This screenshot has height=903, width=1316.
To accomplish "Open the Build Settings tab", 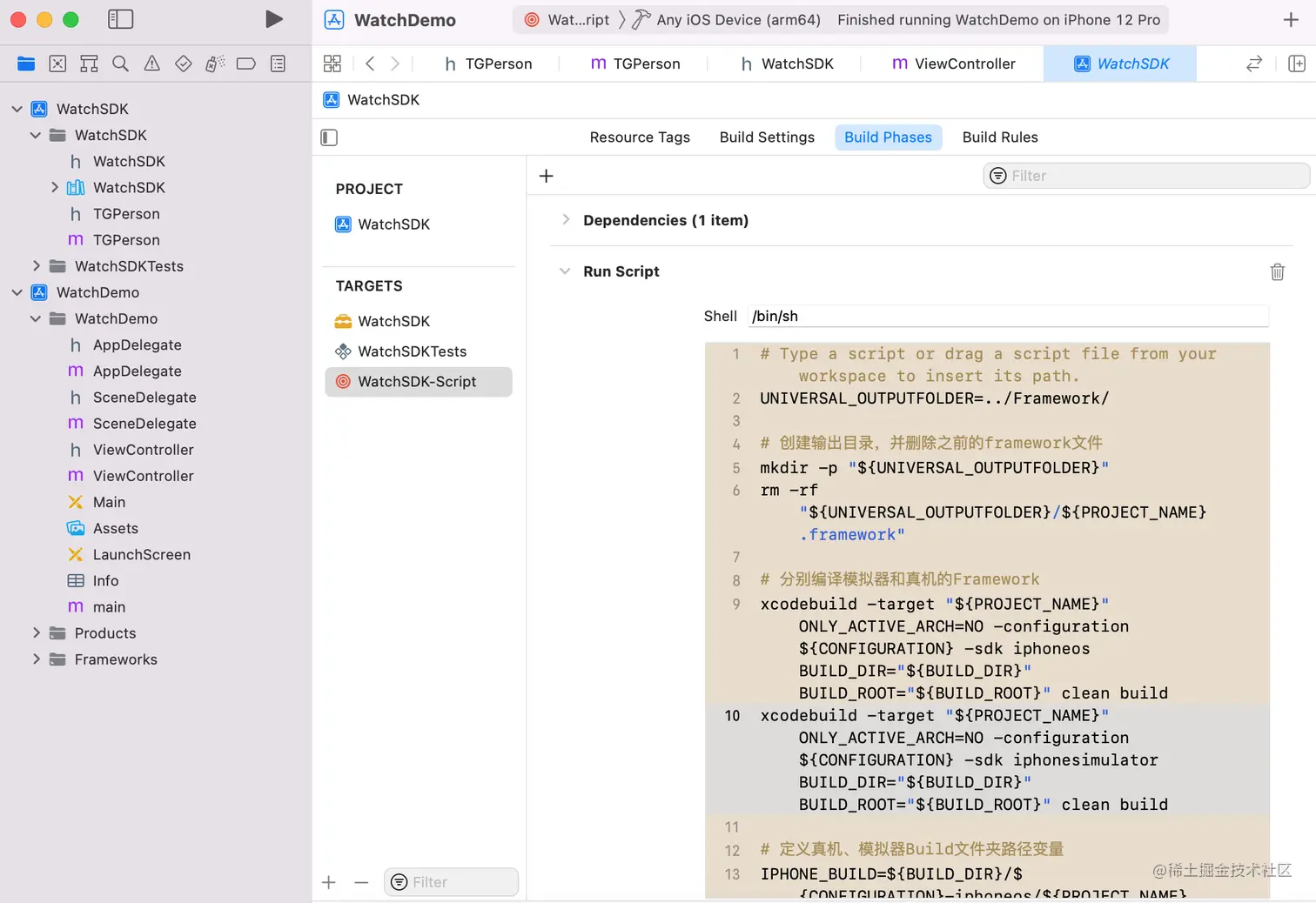I will 767,137.
